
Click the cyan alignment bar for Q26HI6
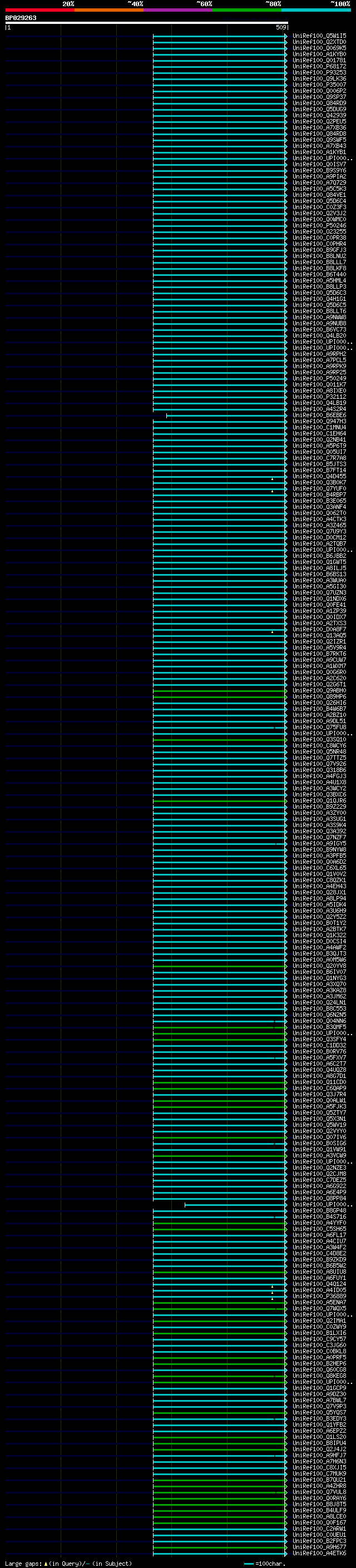[220, 703]
